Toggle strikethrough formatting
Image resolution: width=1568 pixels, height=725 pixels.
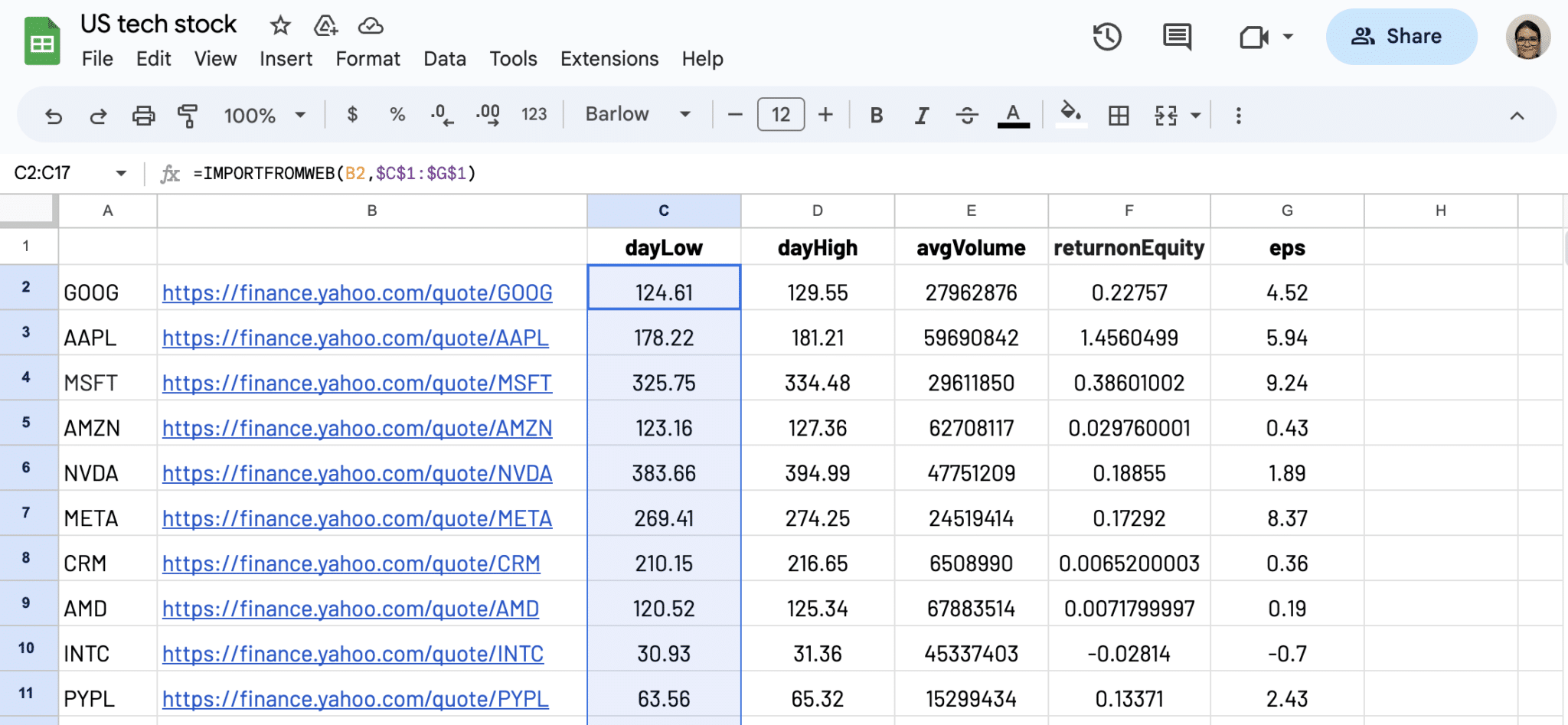[967, 116]
